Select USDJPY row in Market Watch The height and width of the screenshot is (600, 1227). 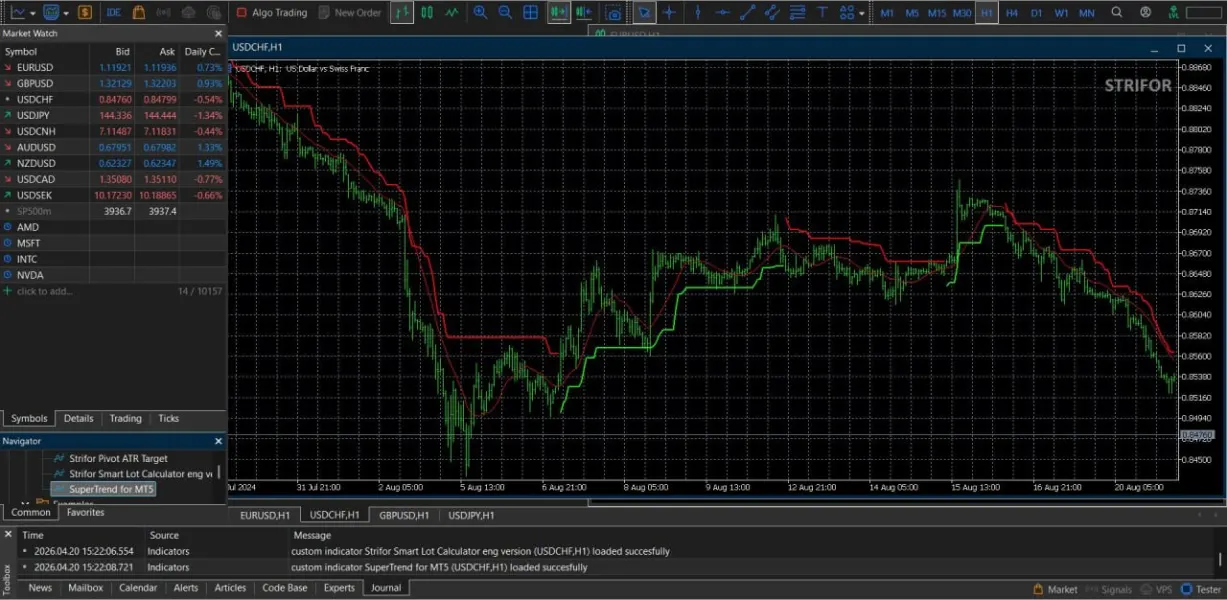click(x=35, y=115)
